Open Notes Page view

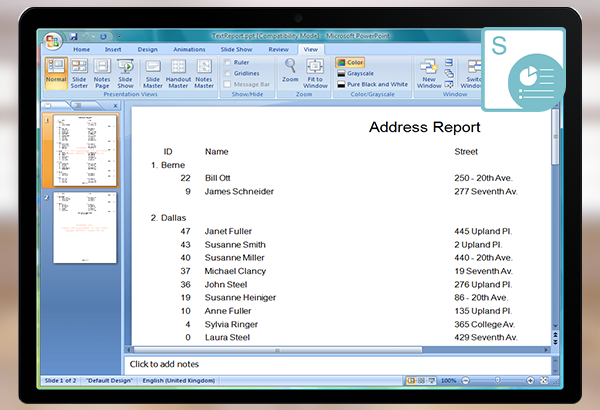(101, 72)
